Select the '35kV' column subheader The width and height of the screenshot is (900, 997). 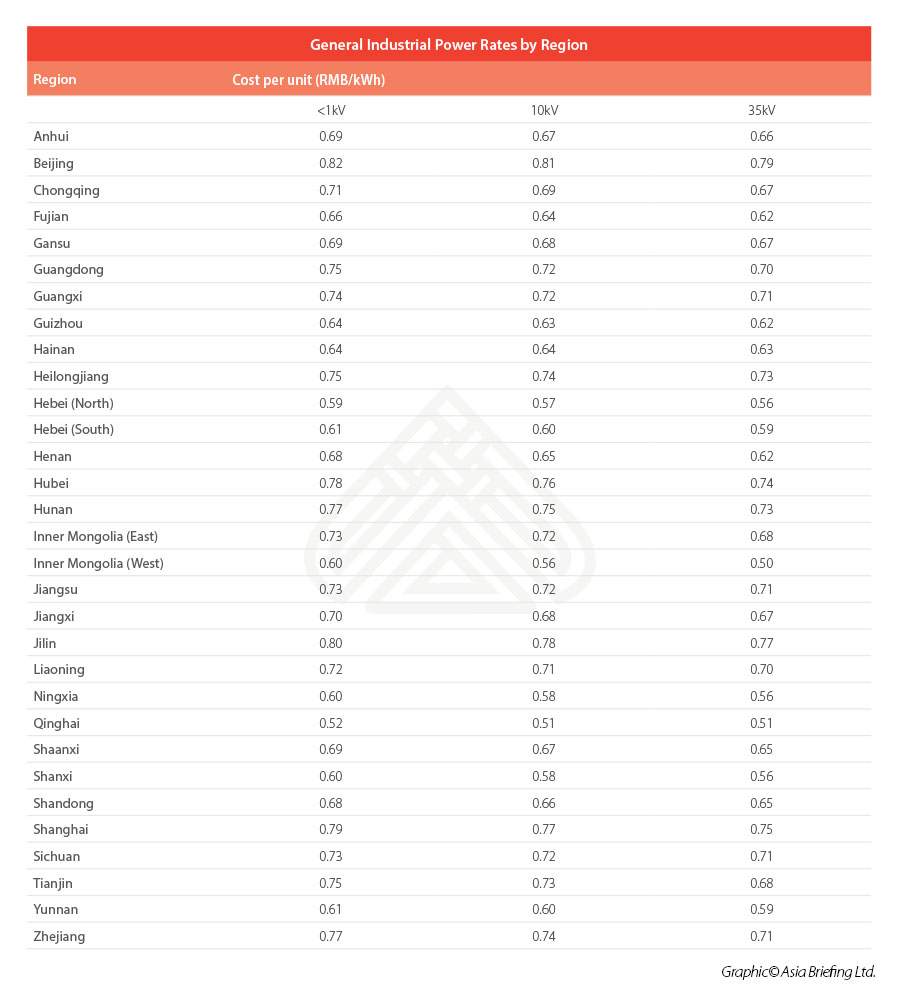(x=762, y=110)
